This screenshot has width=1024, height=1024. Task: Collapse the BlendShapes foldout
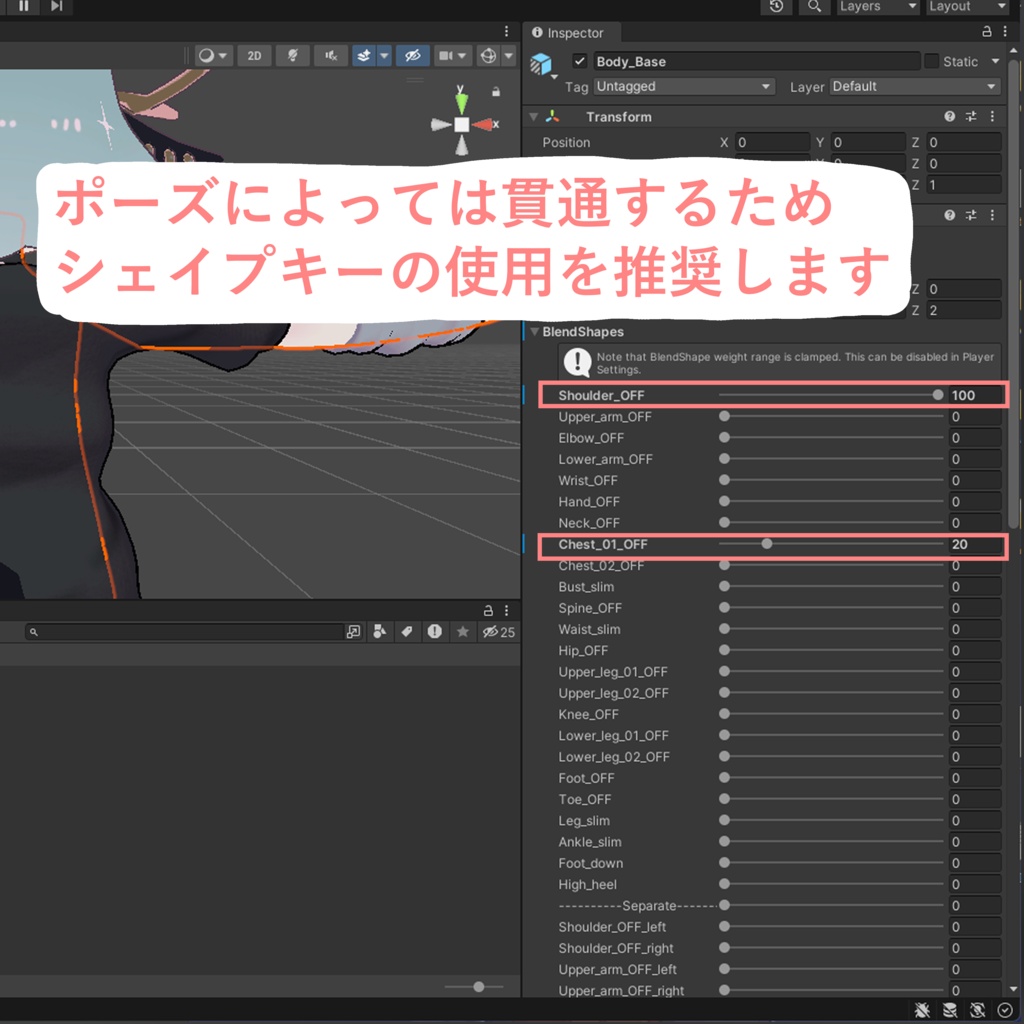coord(535,332)
